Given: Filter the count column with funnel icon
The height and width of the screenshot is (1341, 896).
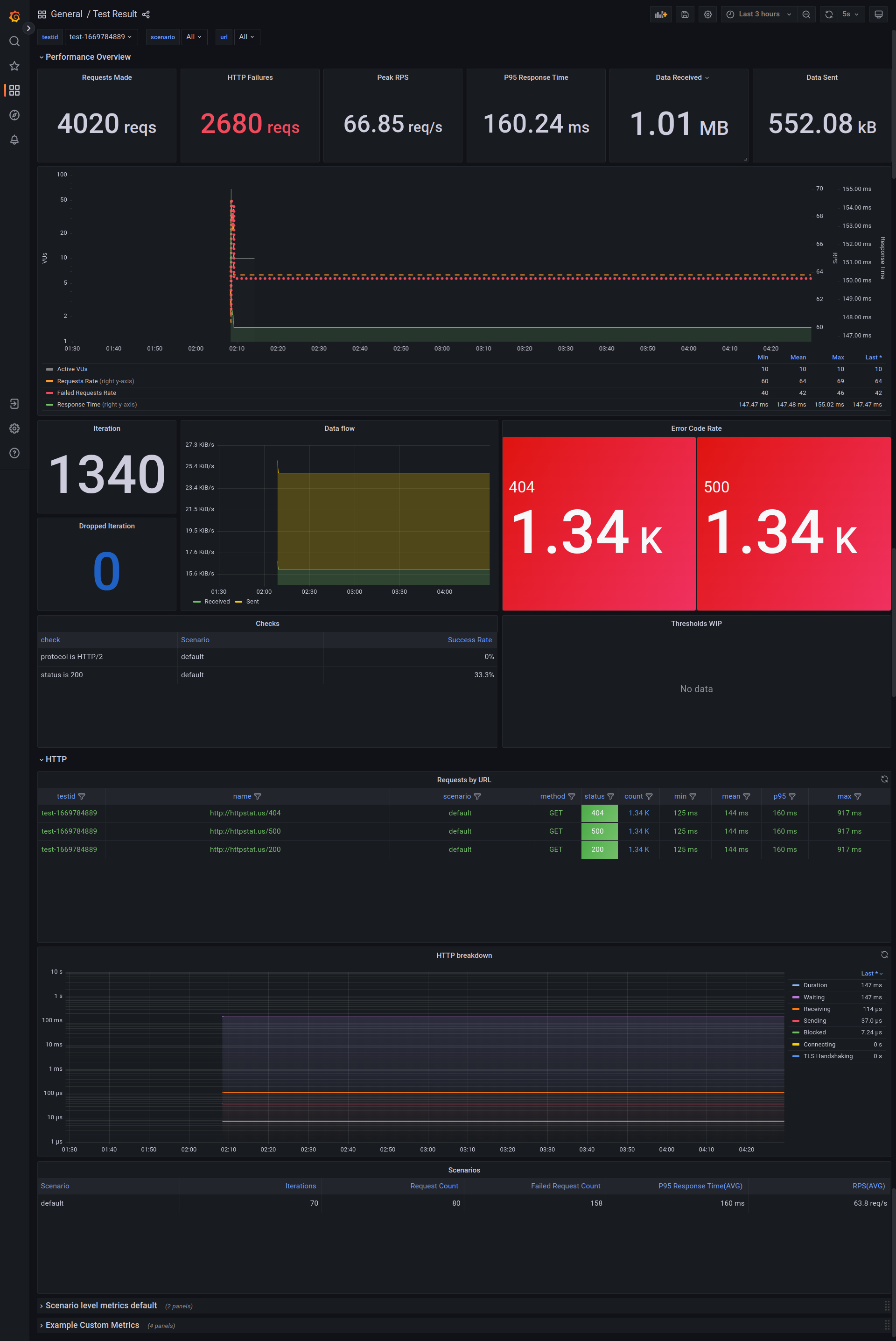Looking at the screenshot, I should click(649, 796).
